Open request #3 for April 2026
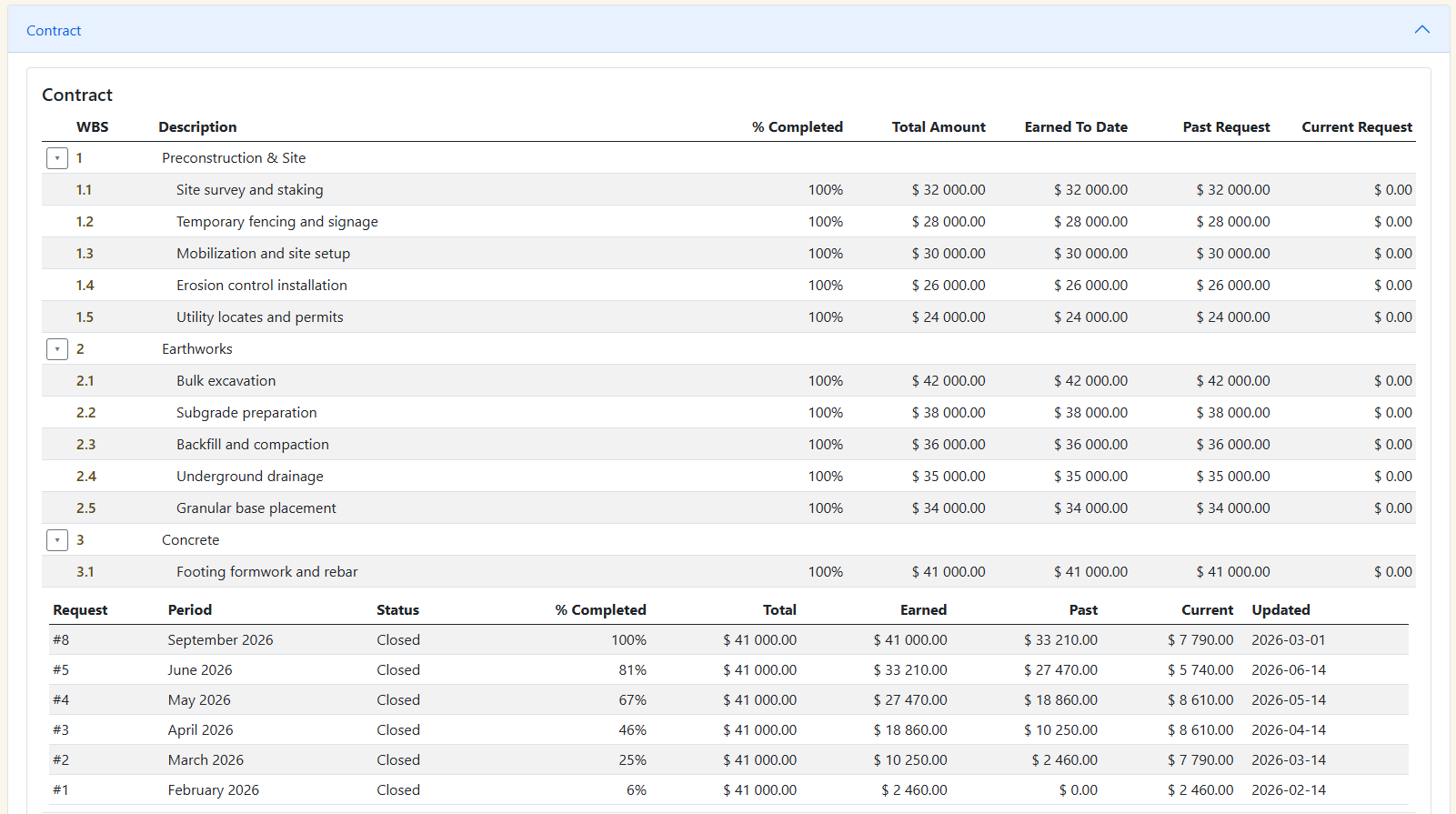 click(61, 730)
